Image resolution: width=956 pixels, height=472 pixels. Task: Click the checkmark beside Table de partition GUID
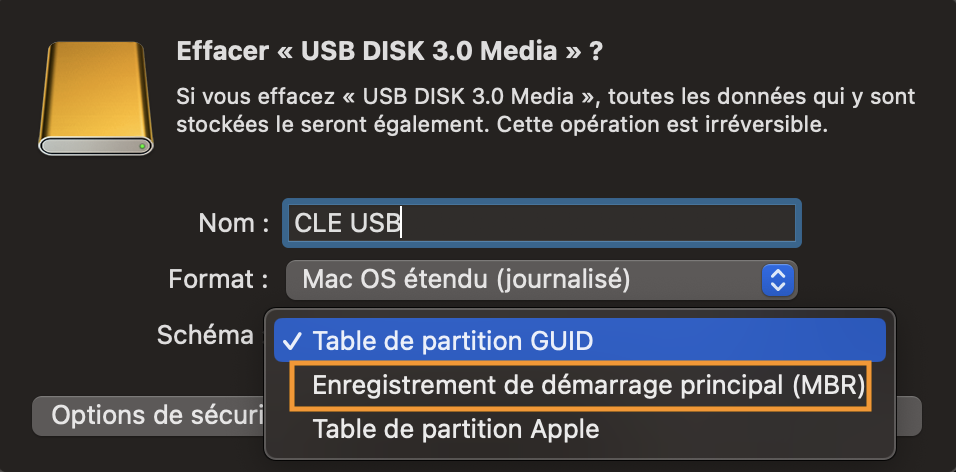(293, 341)
